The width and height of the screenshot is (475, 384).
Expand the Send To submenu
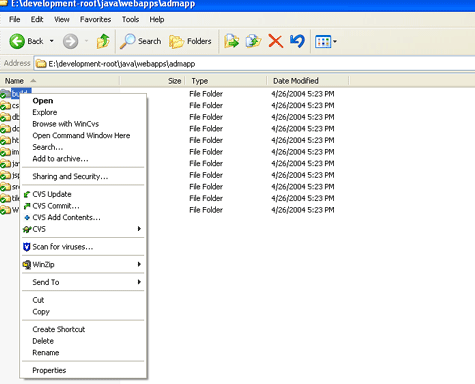pos(83,282)
